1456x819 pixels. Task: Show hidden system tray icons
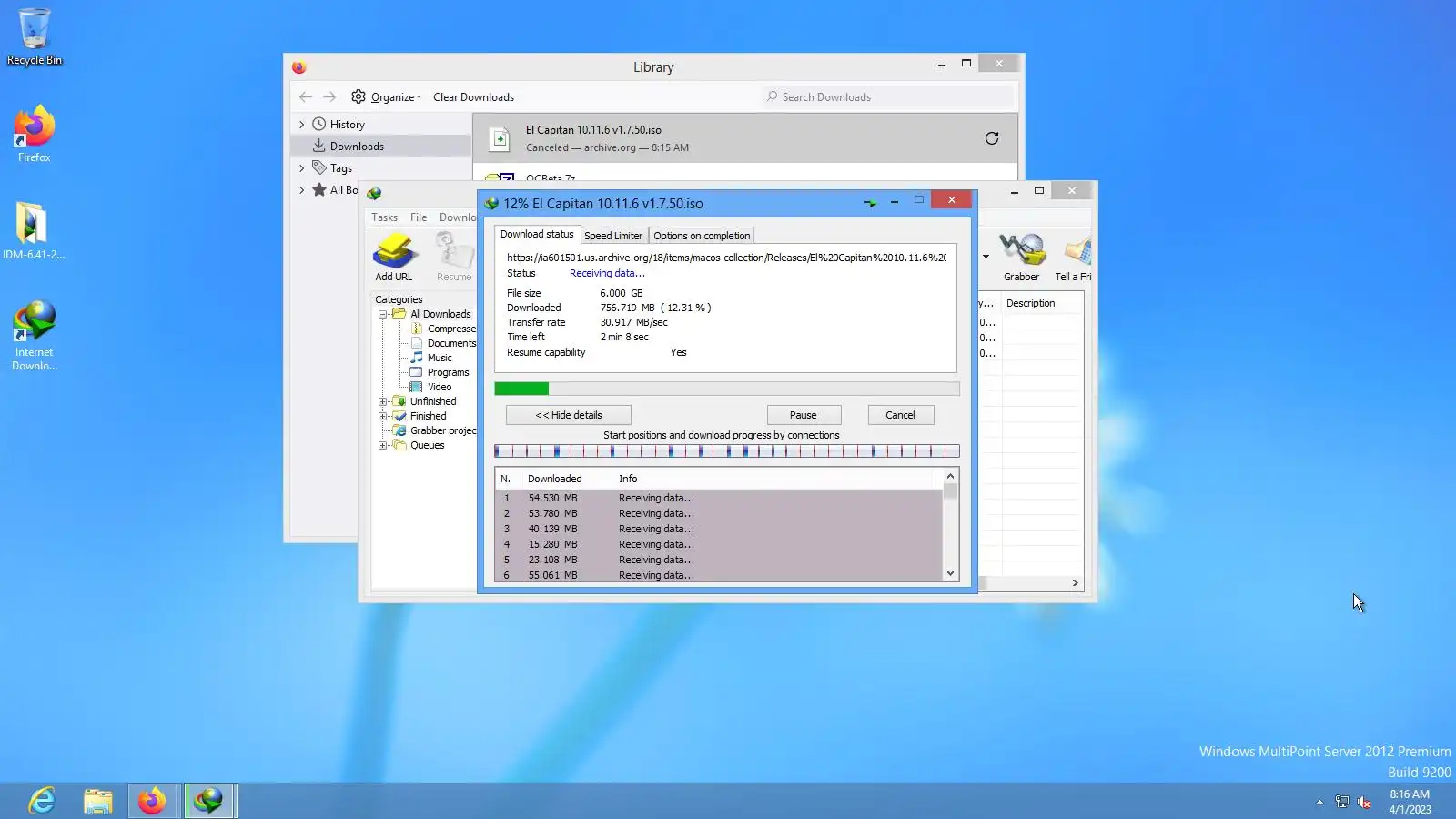point(1319,802)
